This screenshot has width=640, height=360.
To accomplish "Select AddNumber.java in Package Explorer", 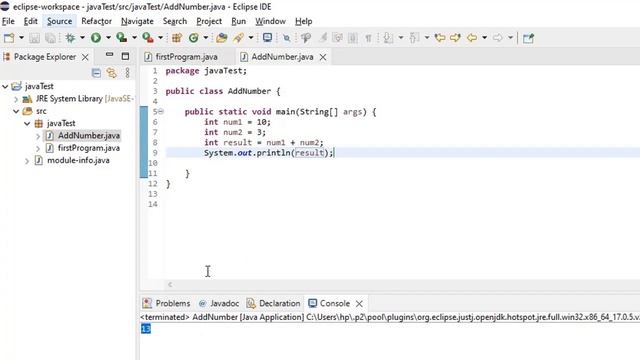I will (x=89, y=136).
